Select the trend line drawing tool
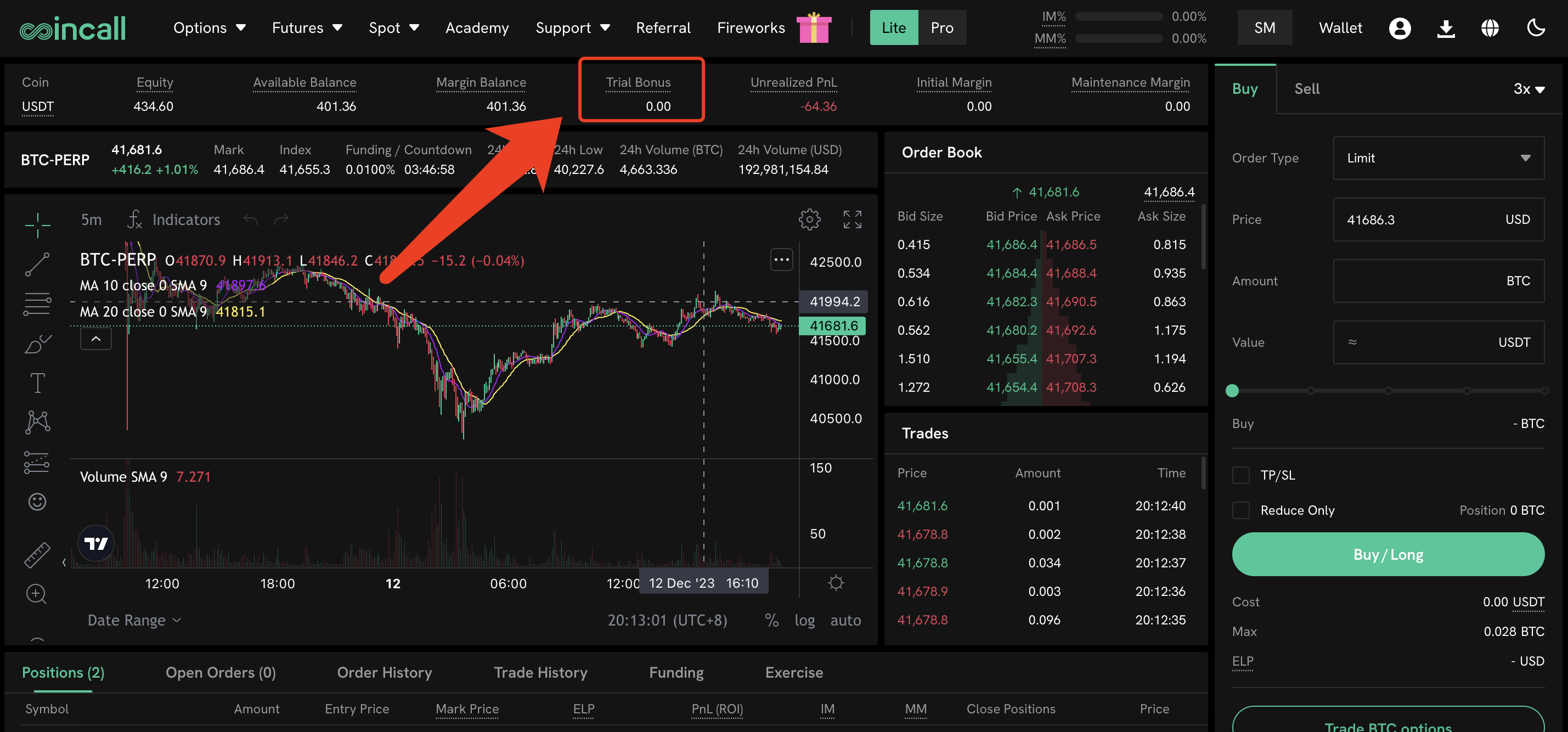 pos(37,264)
